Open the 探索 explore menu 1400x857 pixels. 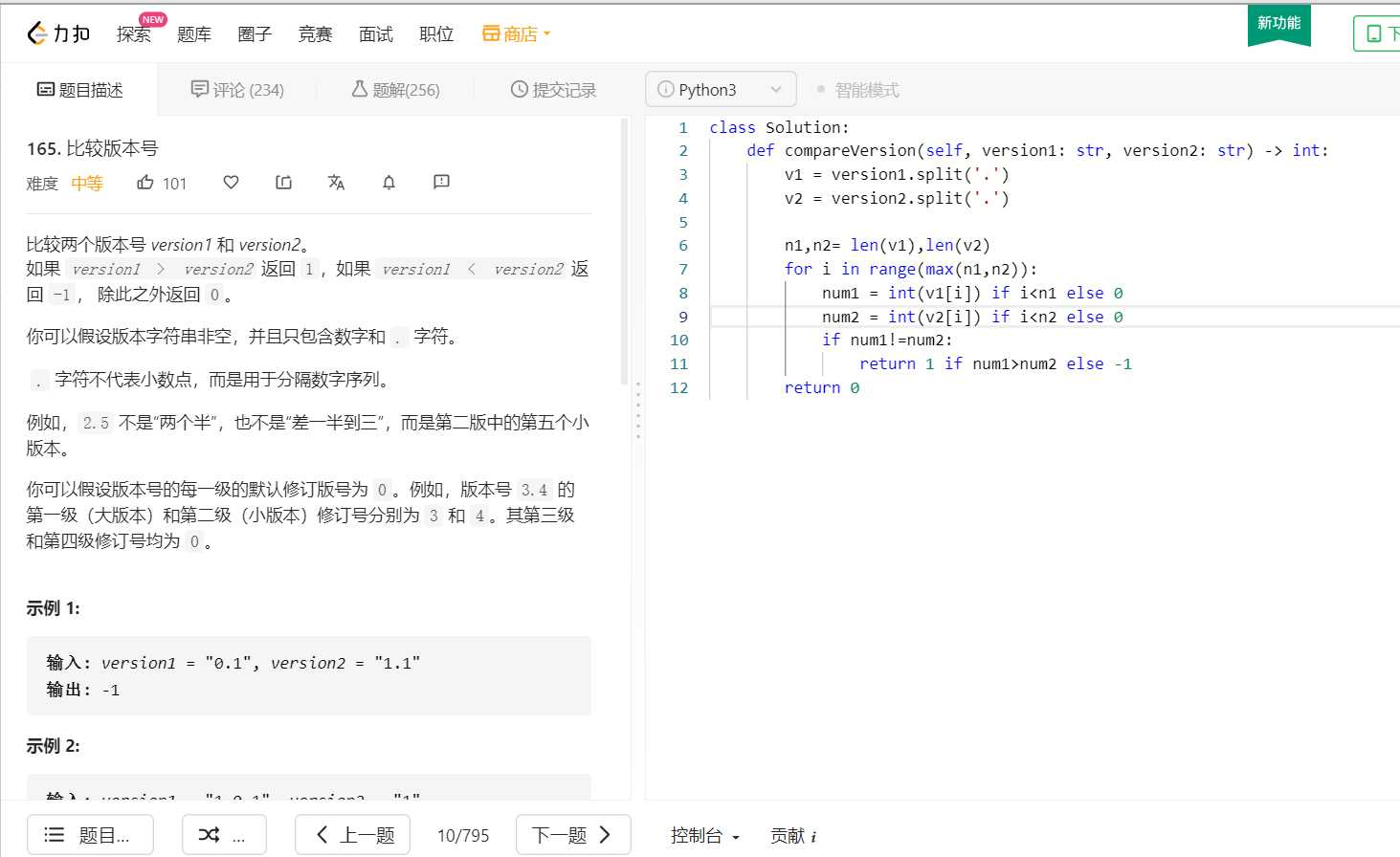(x=133, y=34)
